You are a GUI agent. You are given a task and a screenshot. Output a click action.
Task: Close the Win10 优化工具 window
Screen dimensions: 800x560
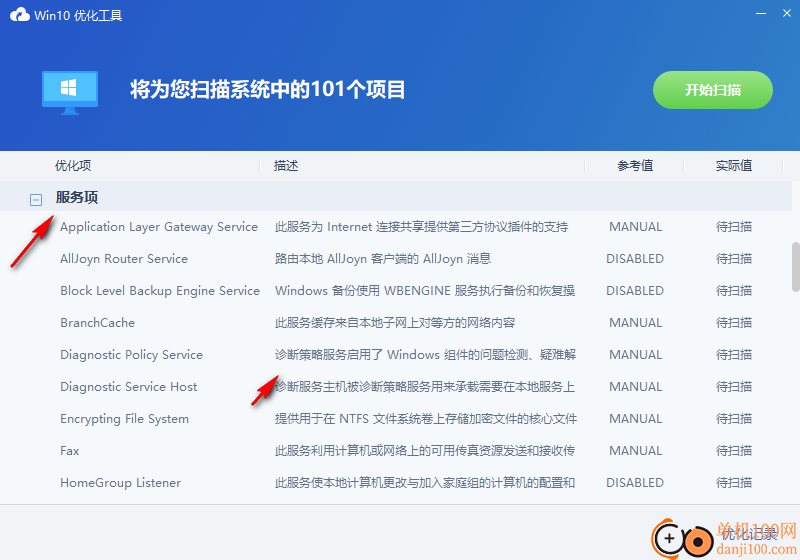coord(787,14)
